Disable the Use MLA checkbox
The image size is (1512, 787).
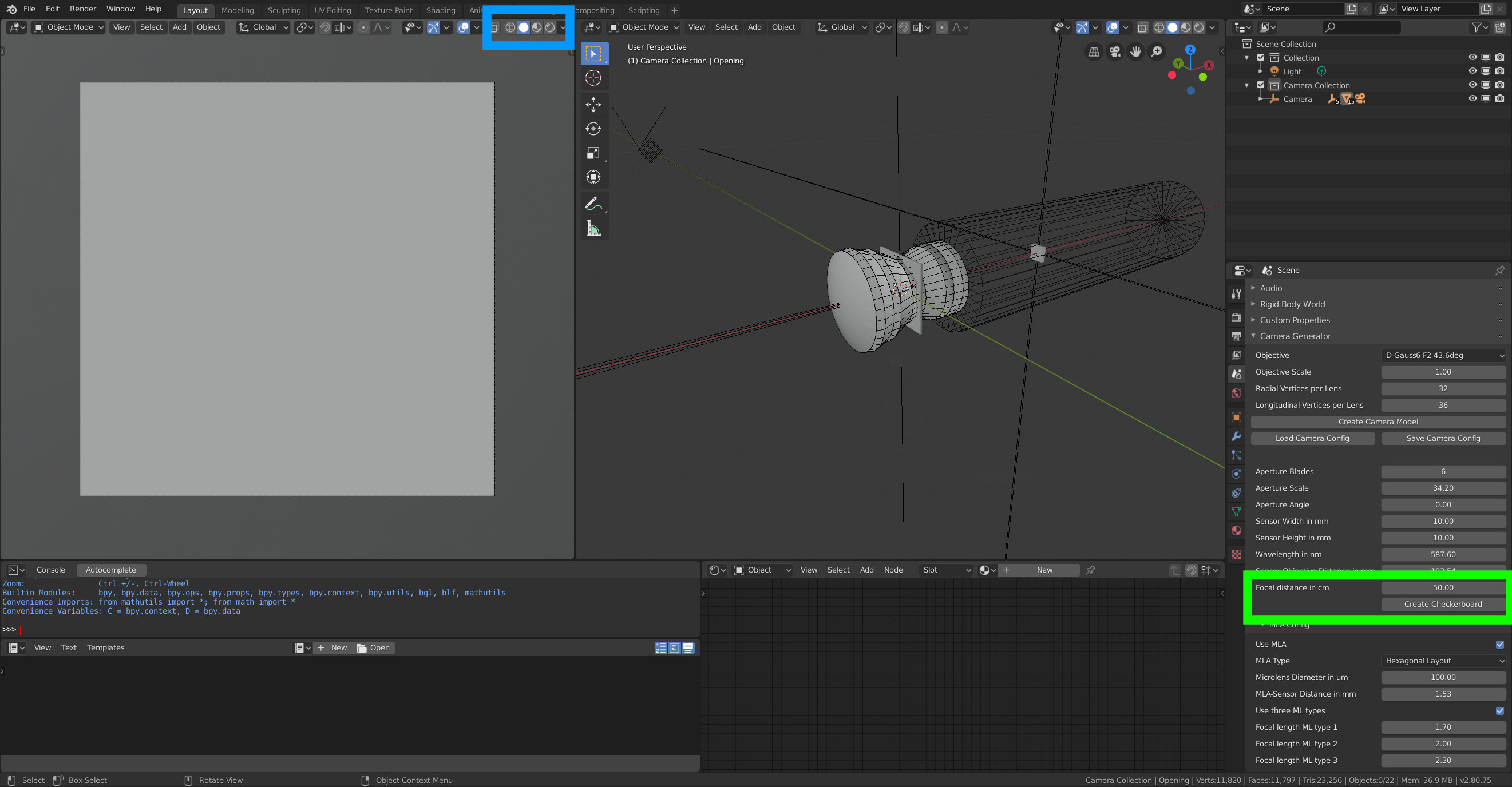click(1499, 644)
